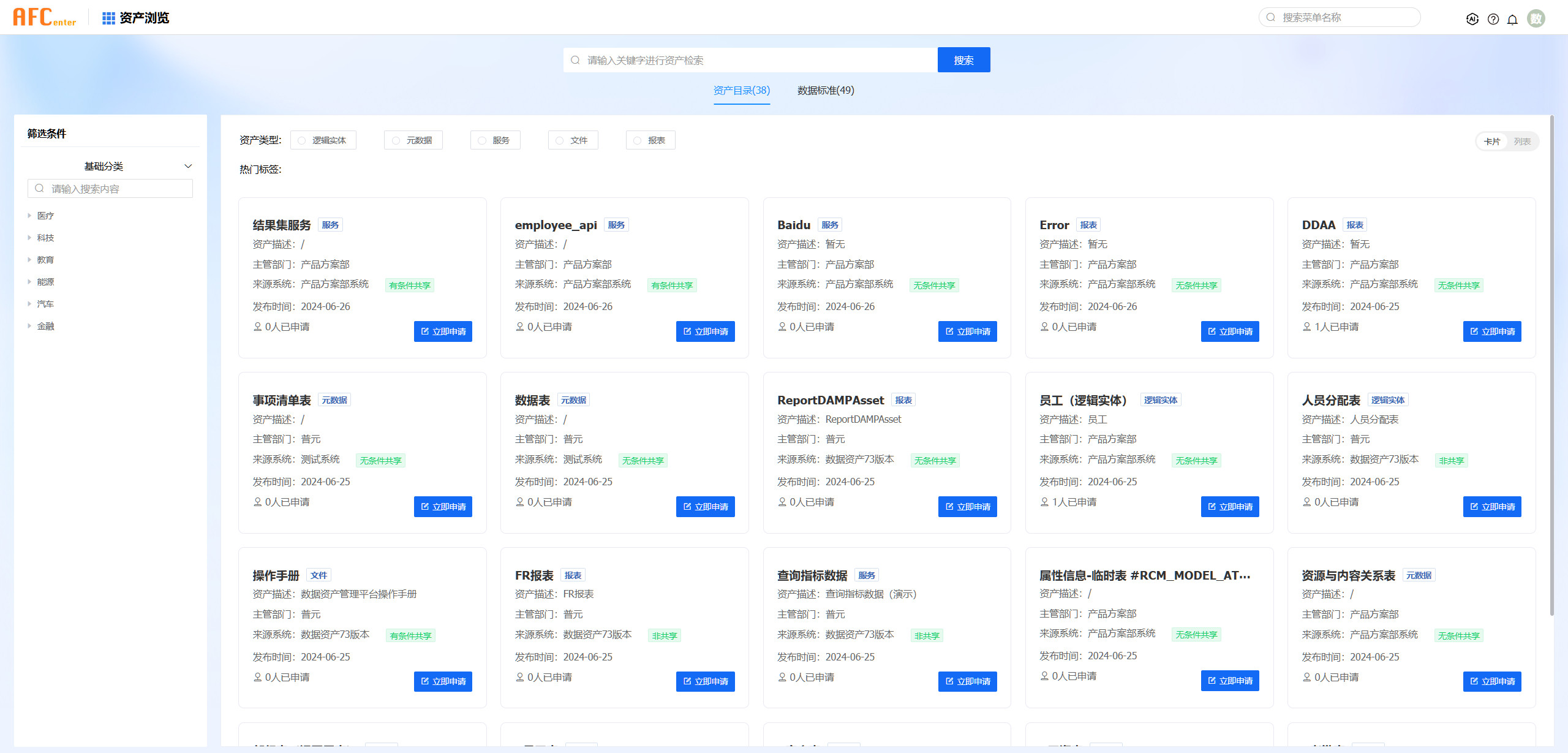Screen dimensions: 1568x753
Task: Click the applicant count person icon on DDAA card
Action: [x=1306, y=327]
